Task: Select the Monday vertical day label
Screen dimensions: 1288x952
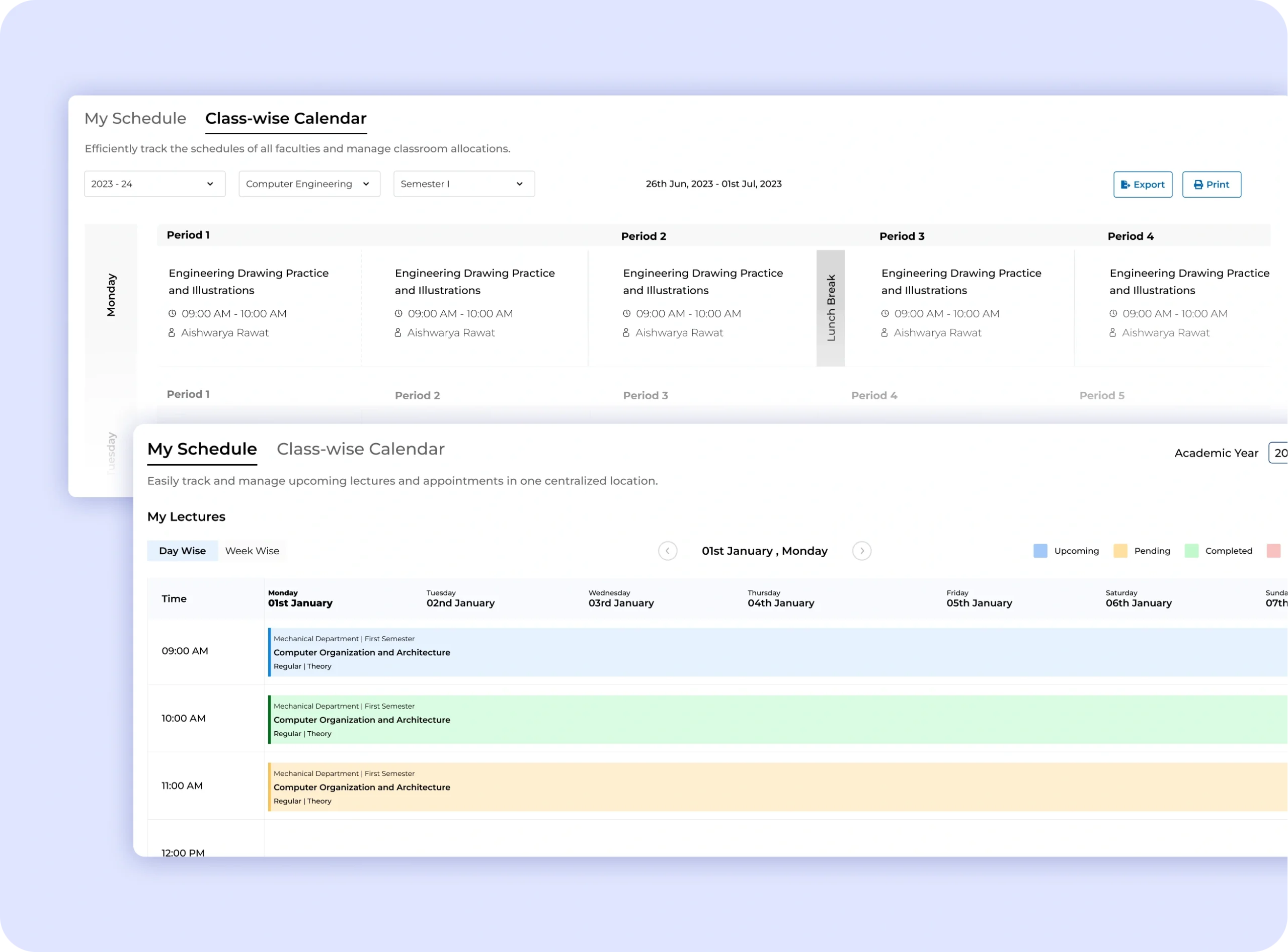Action: 111,295
